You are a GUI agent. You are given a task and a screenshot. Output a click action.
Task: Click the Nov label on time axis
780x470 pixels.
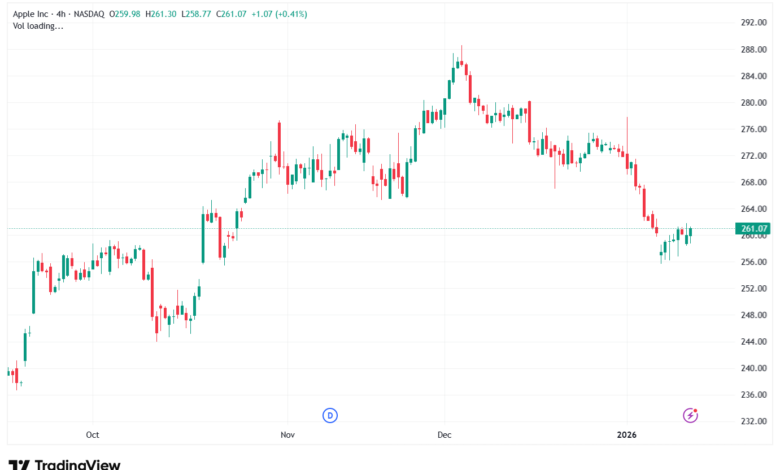287,435
